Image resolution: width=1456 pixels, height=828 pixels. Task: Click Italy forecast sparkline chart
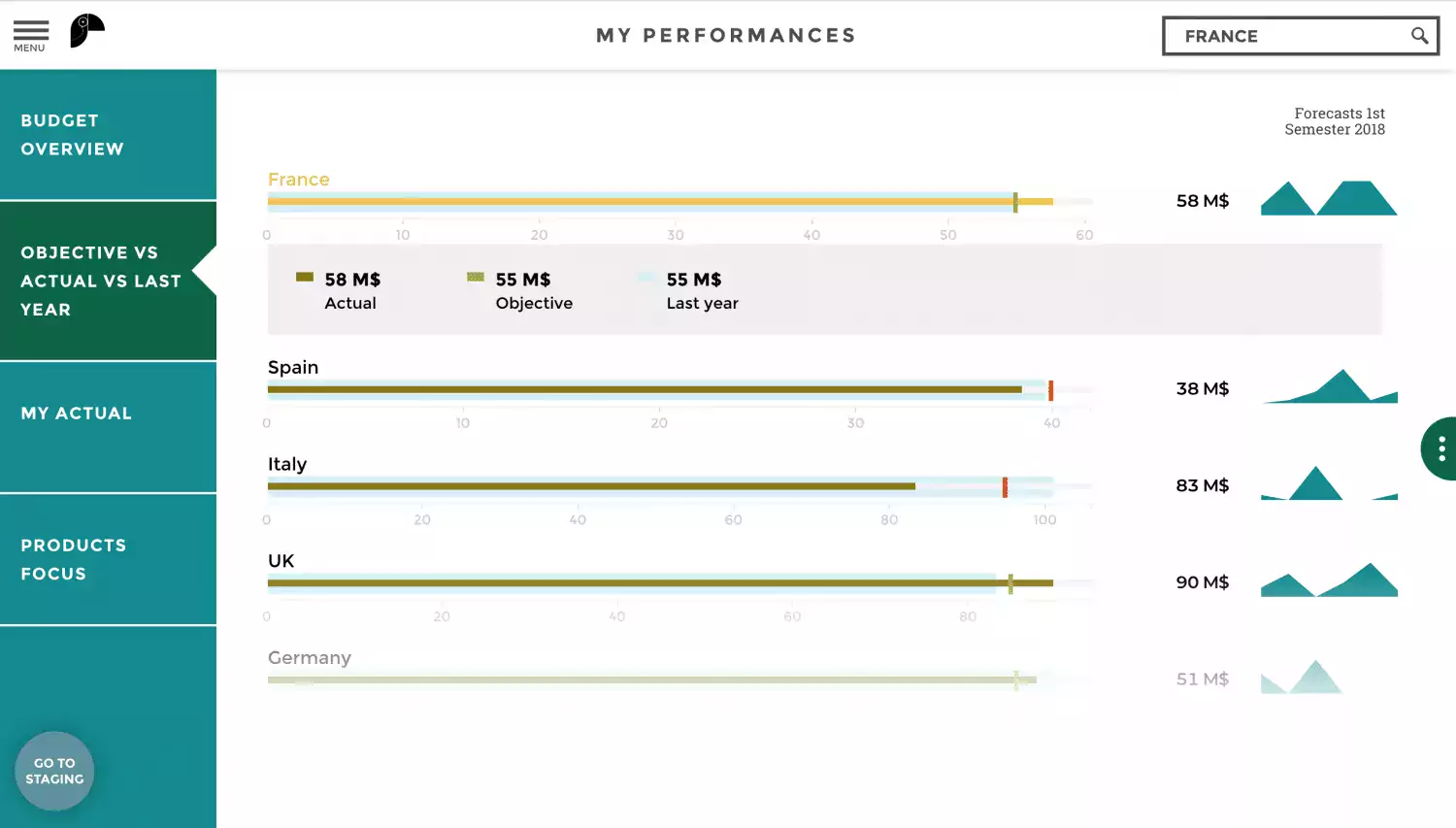tap(1328, 483)
